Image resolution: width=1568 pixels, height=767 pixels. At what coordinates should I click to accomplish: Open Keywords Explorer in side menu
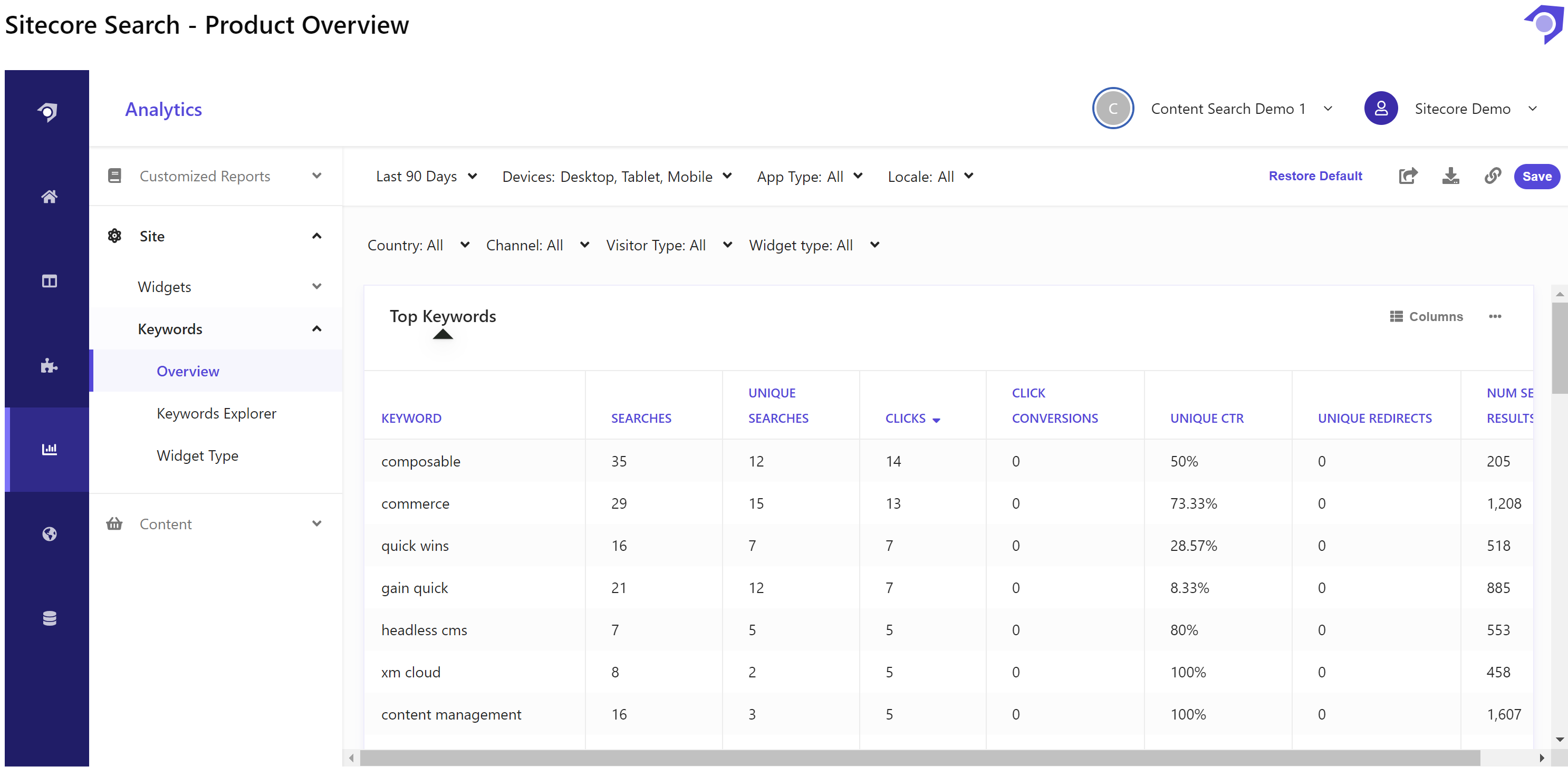pyautogui.click(x=216, y=414)
